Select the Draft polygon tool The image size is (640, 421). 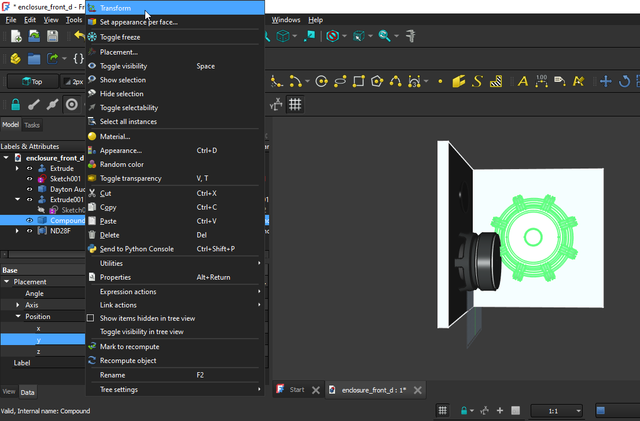coord(377,81)
